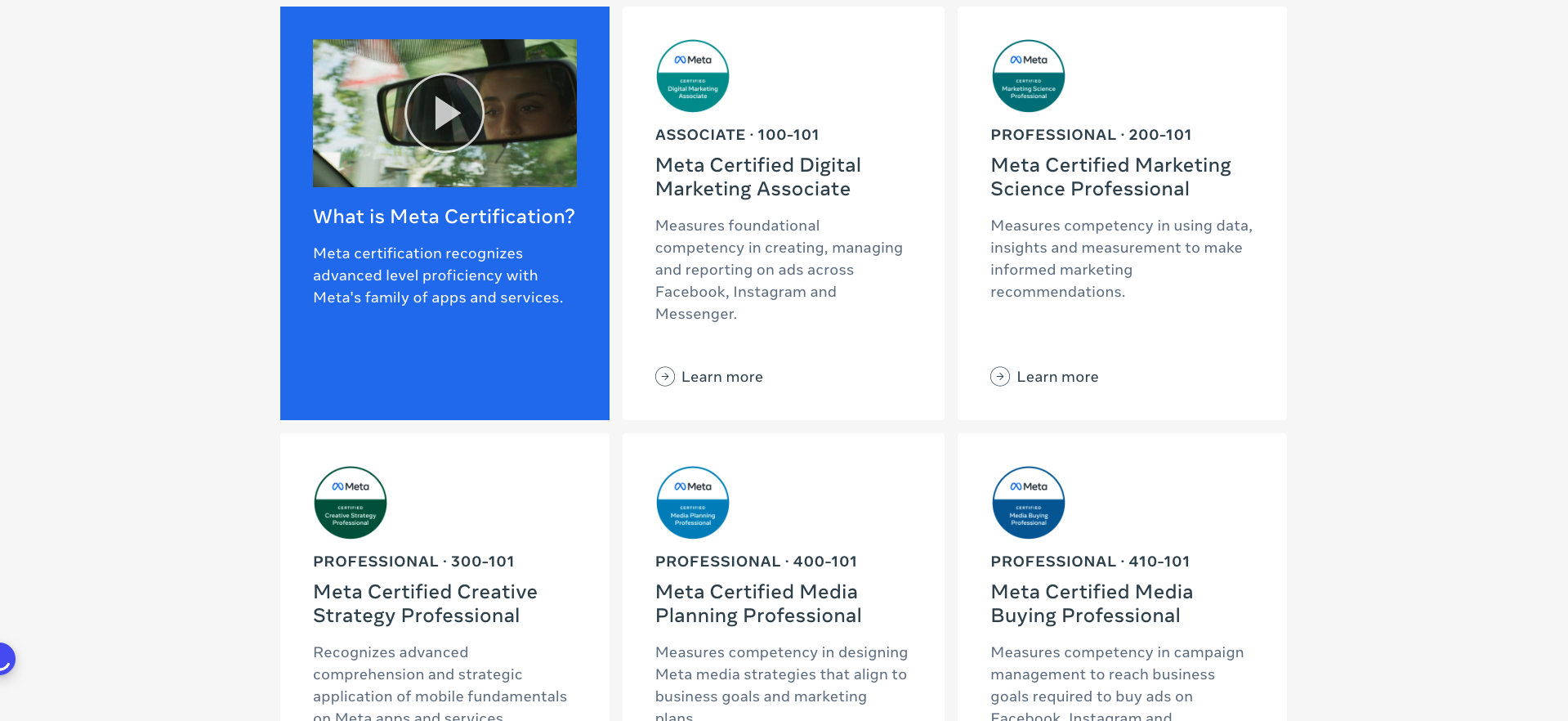Open Meta Certified Digital Marketing Associate title
1568x721 pixels.
click(758, 177)
